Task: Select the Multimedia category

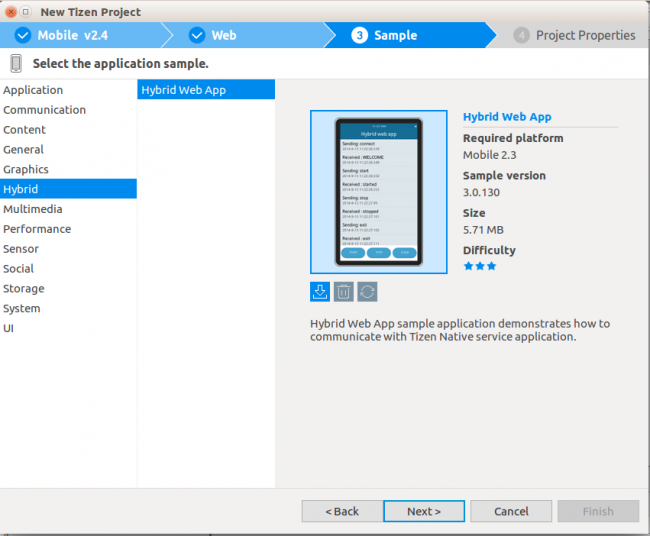Action: click(33, 209)
